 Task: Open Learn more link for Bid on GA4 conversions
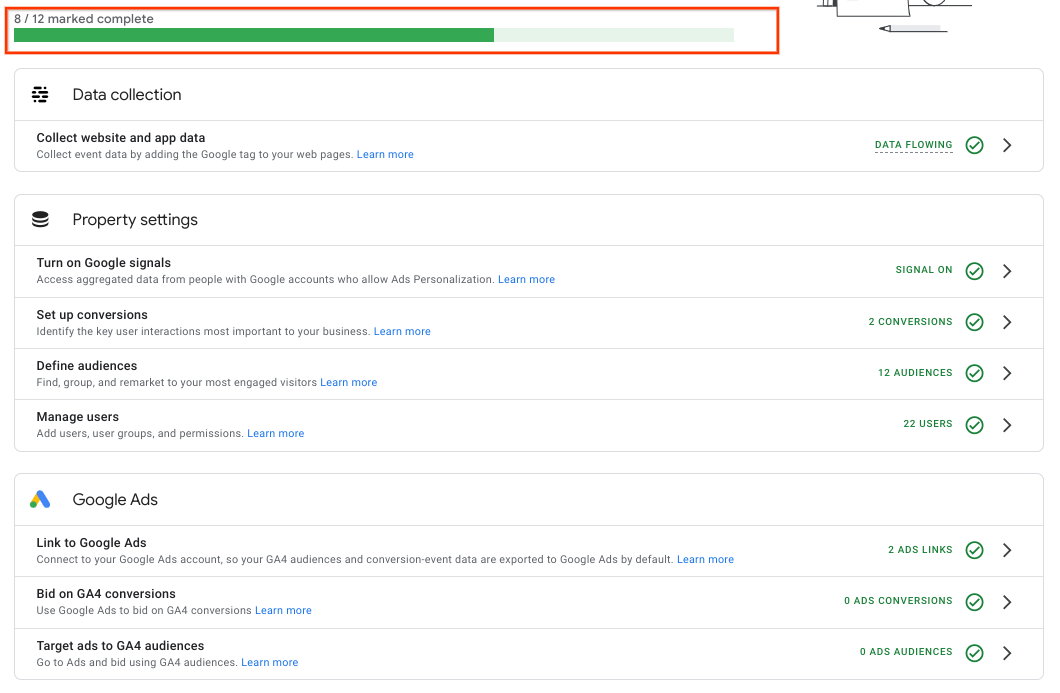pyautogui.click(x=283, y=611)
